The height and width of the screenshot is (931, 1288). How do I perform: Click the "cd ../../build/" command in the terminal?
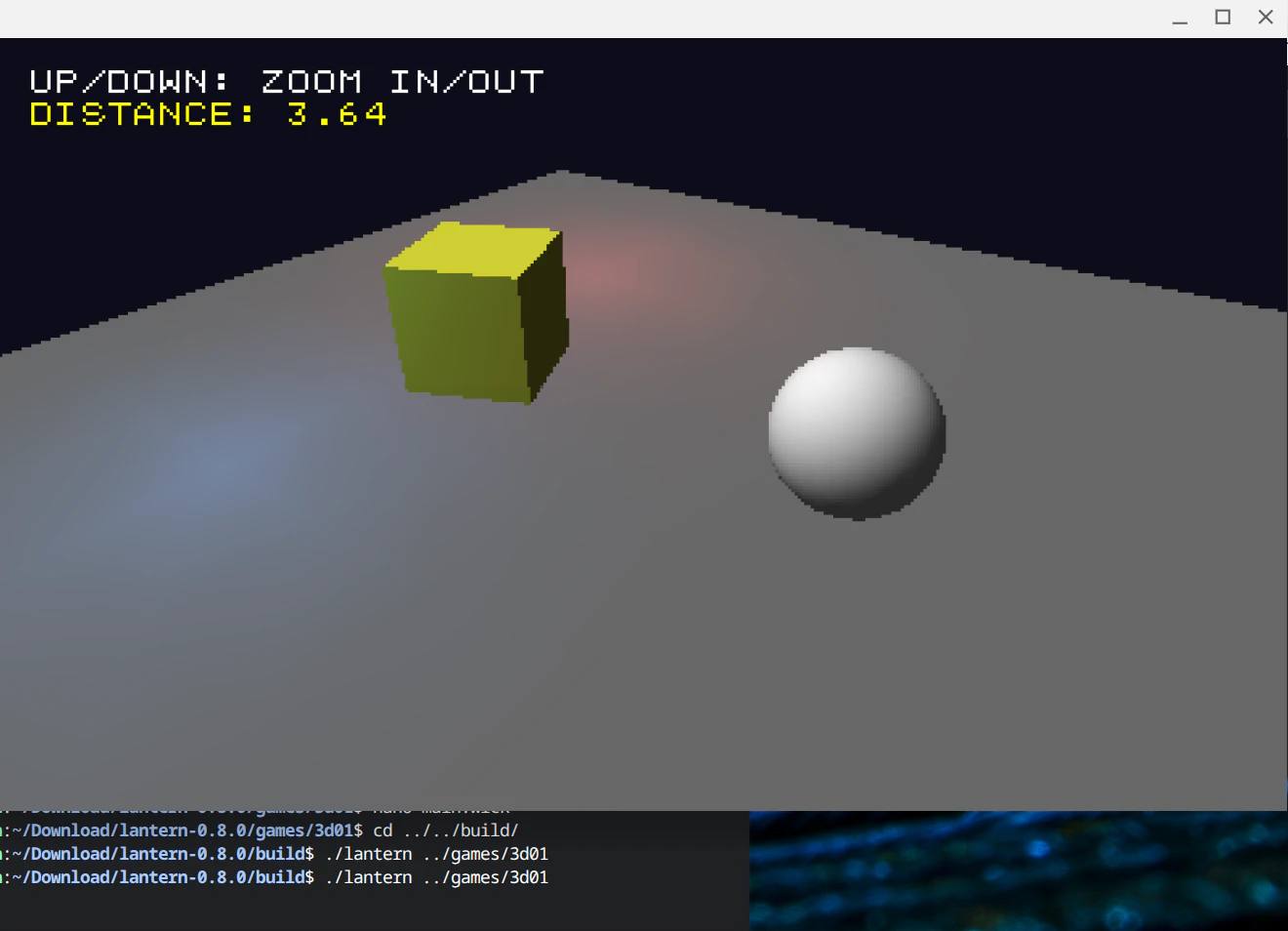(x=446, y=830)
